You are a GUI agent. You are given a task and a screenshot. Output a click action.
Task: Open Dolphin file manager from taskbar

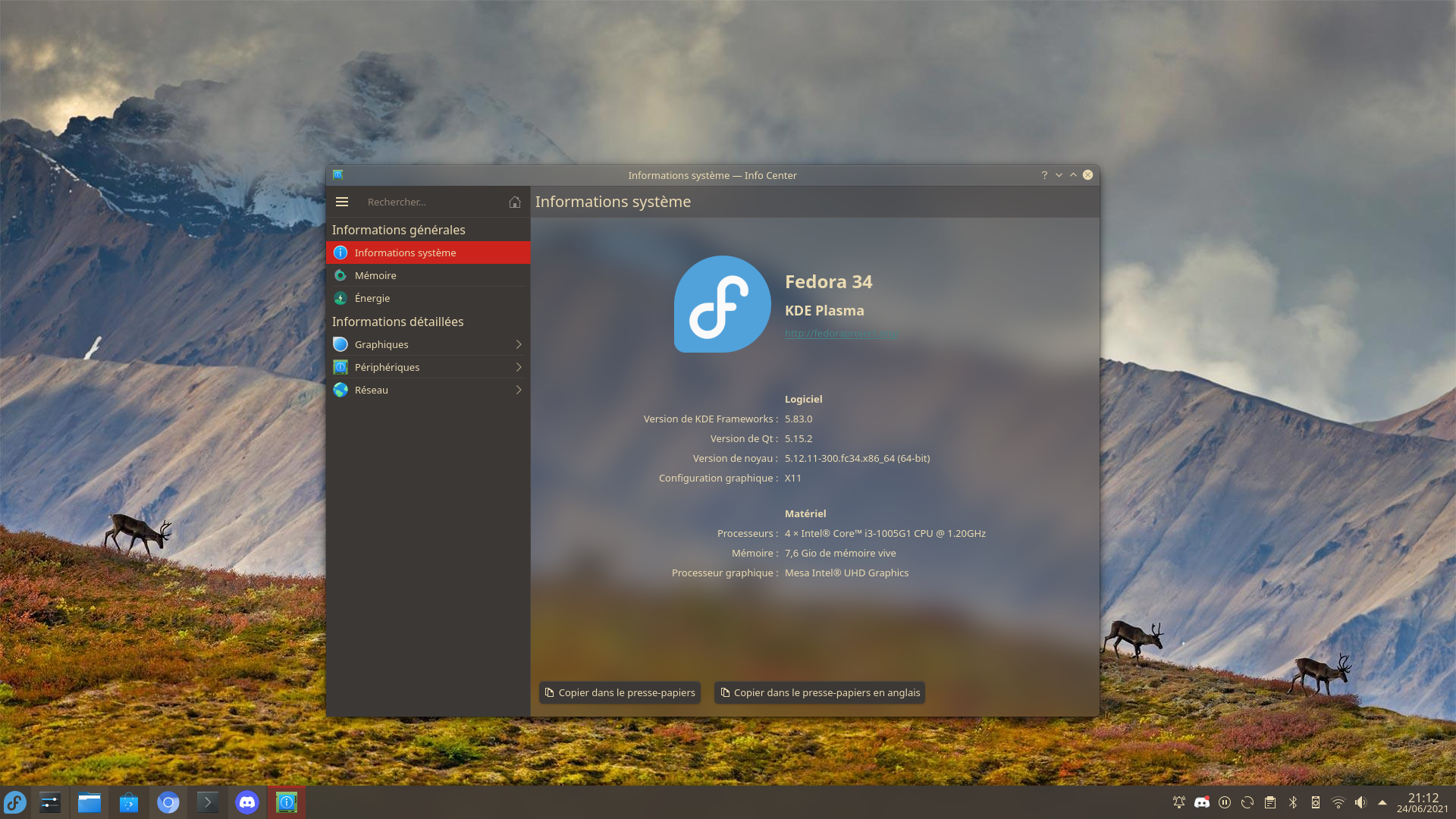click(x=89, y=802)
